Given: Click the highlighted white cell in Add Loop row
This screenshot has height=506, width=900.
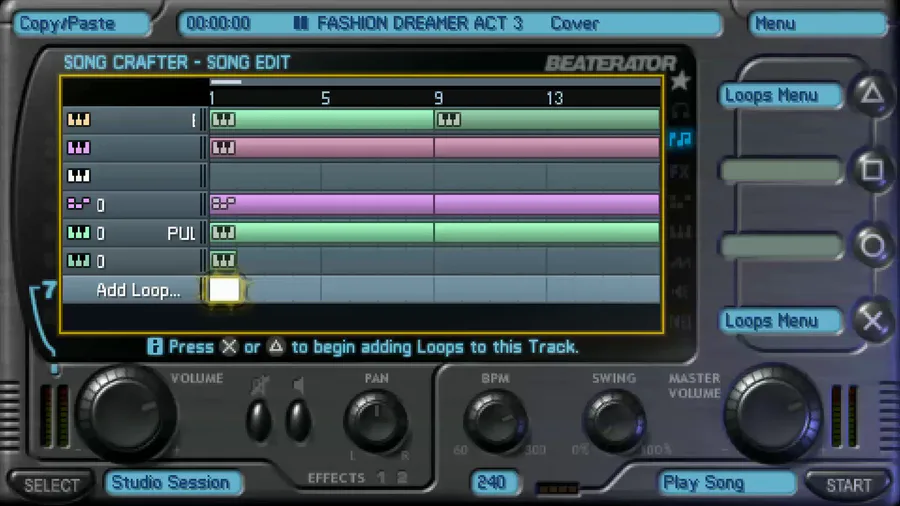Looking at the screenshot, I should coord(224,289).
